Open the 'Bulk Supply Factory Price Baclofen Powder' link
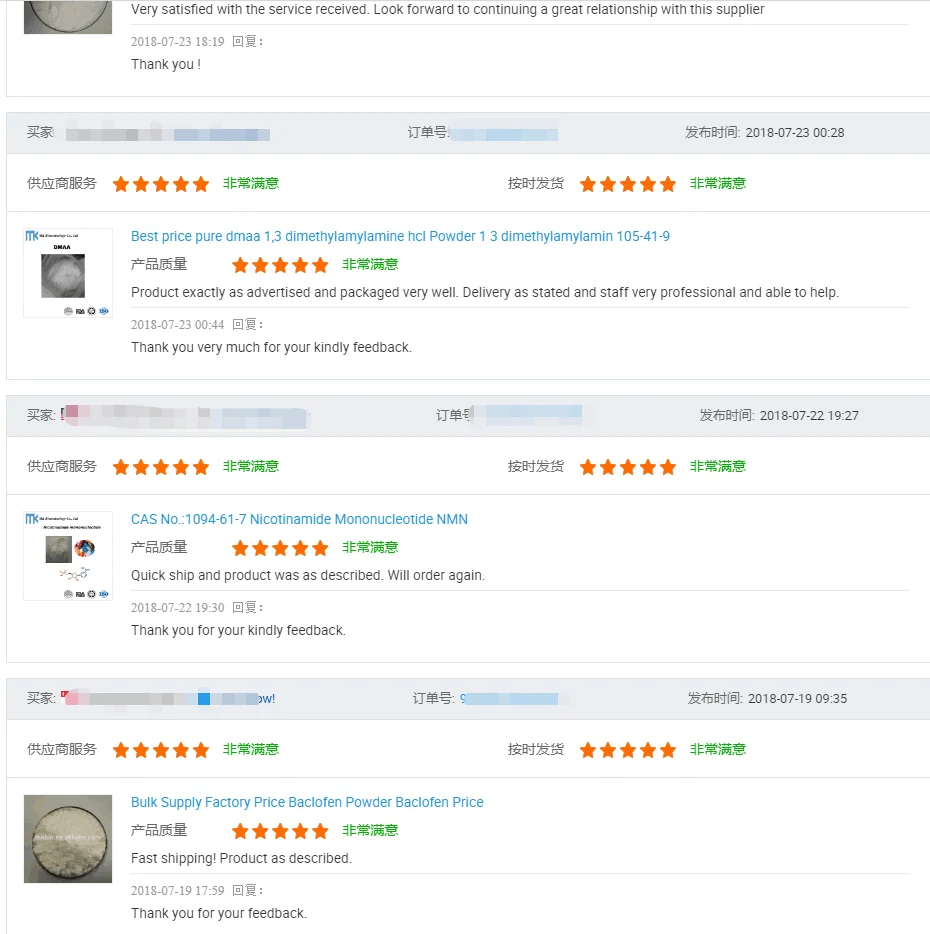 coord(307,802)
